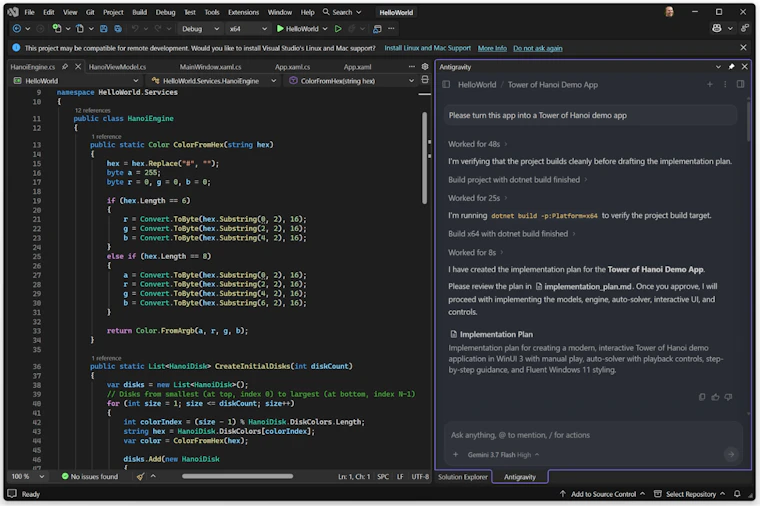760x506 pixels.
Task: Toggle the pin on HanoiEngine.cs tab
Action: [x=64, y=66]
